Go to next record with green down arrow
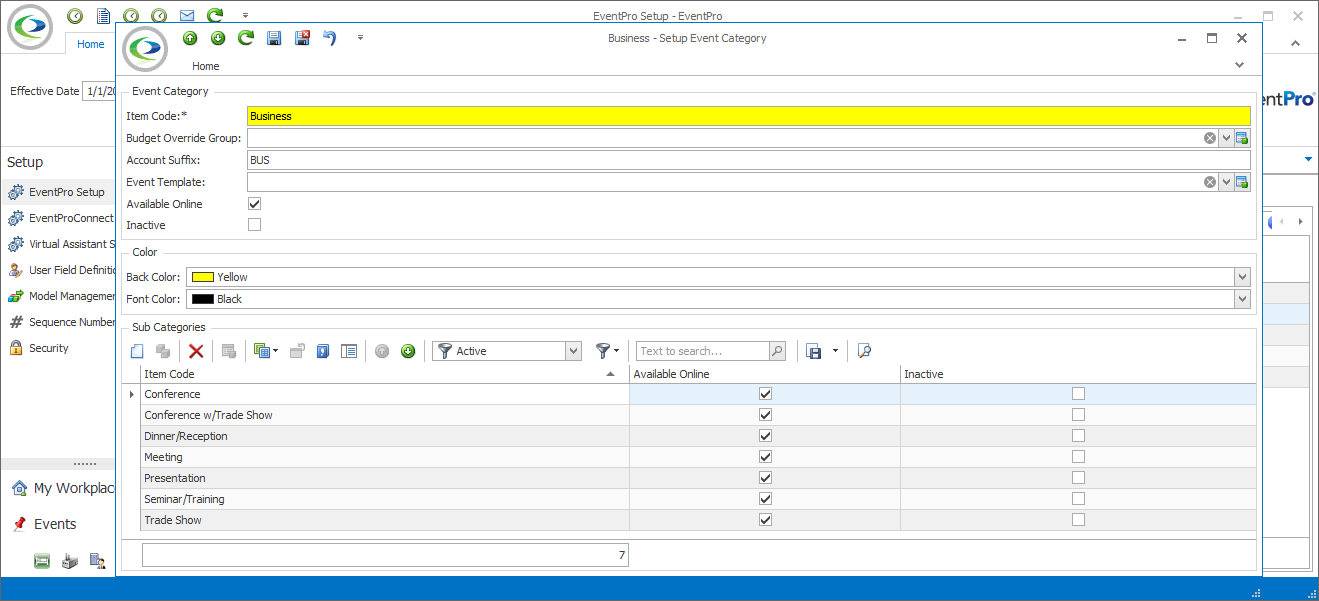 pos(218,38)
